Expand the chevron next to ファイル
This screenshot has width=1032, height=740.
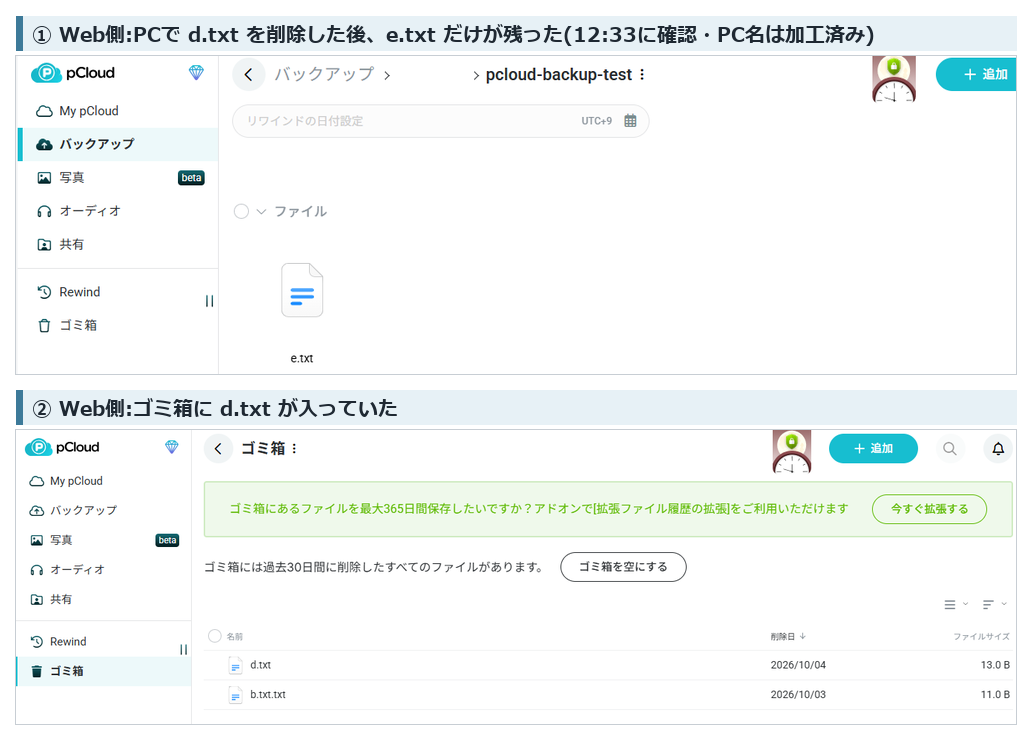click(x=261, y=211)
